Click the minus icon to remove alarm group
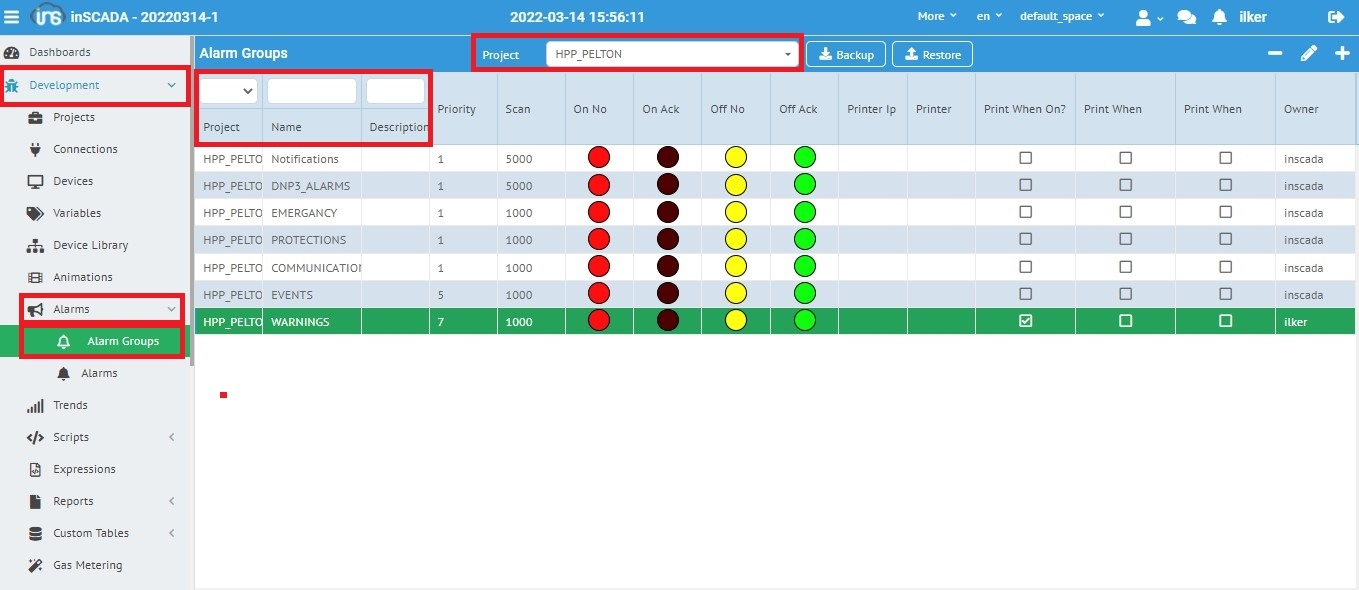Viewport: 1359px width, 590px height. point(1275,54)
